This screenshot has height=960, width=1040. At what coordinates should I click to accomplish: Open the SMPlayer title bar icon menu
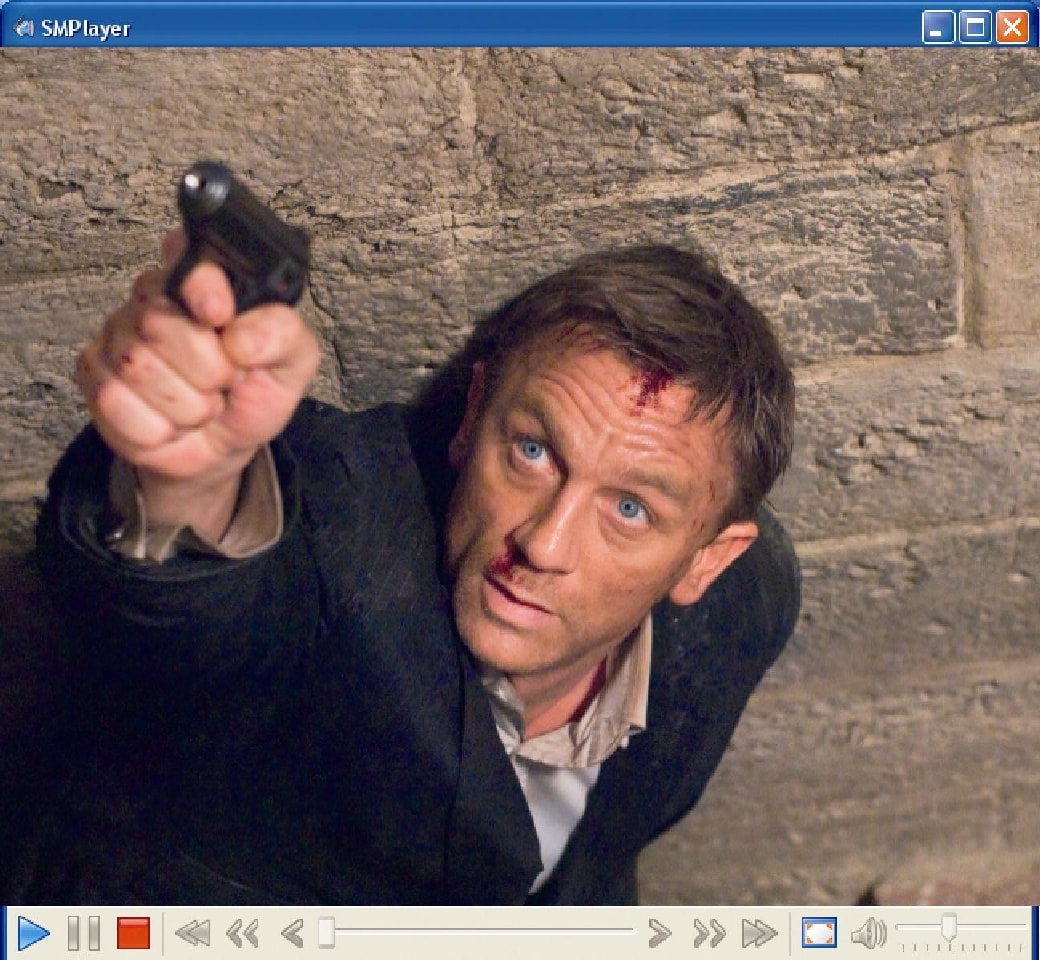pos(23,28)
